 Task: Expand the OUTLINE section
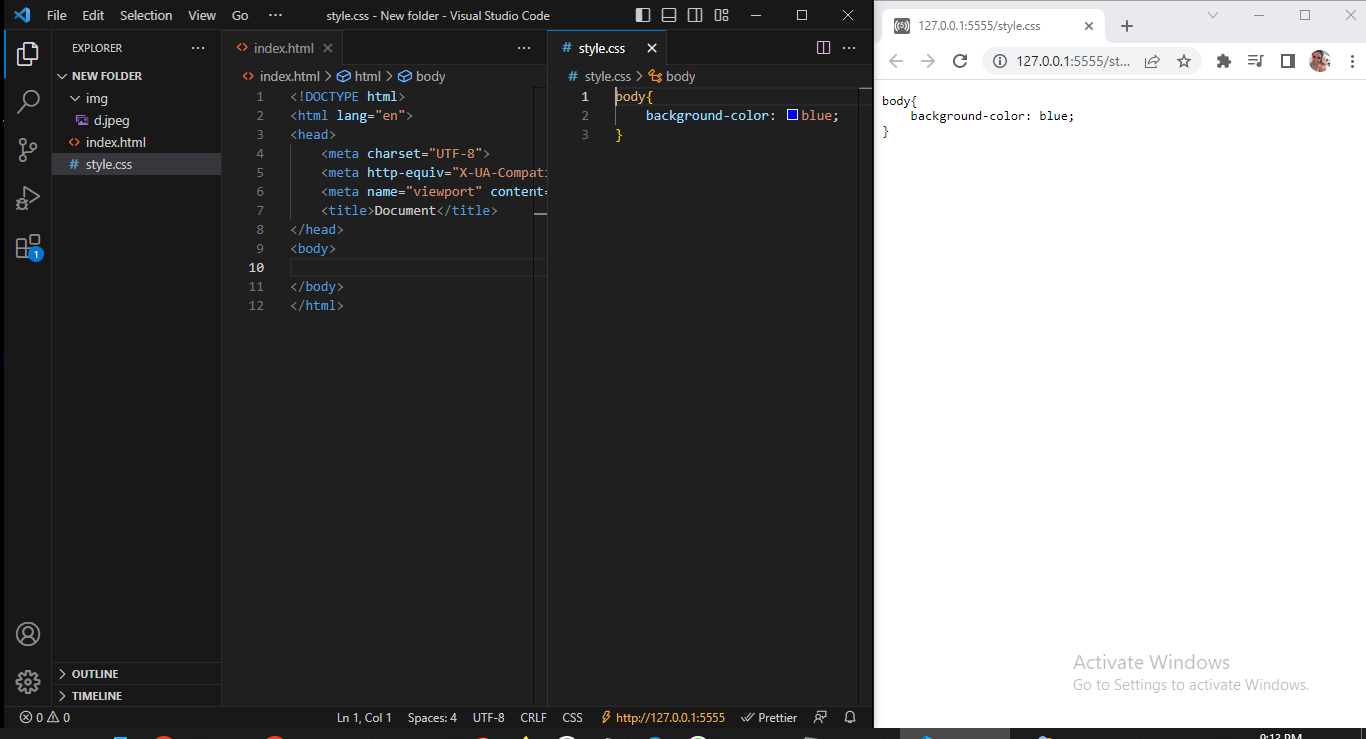pyautogui.click(x=137, y=674)
